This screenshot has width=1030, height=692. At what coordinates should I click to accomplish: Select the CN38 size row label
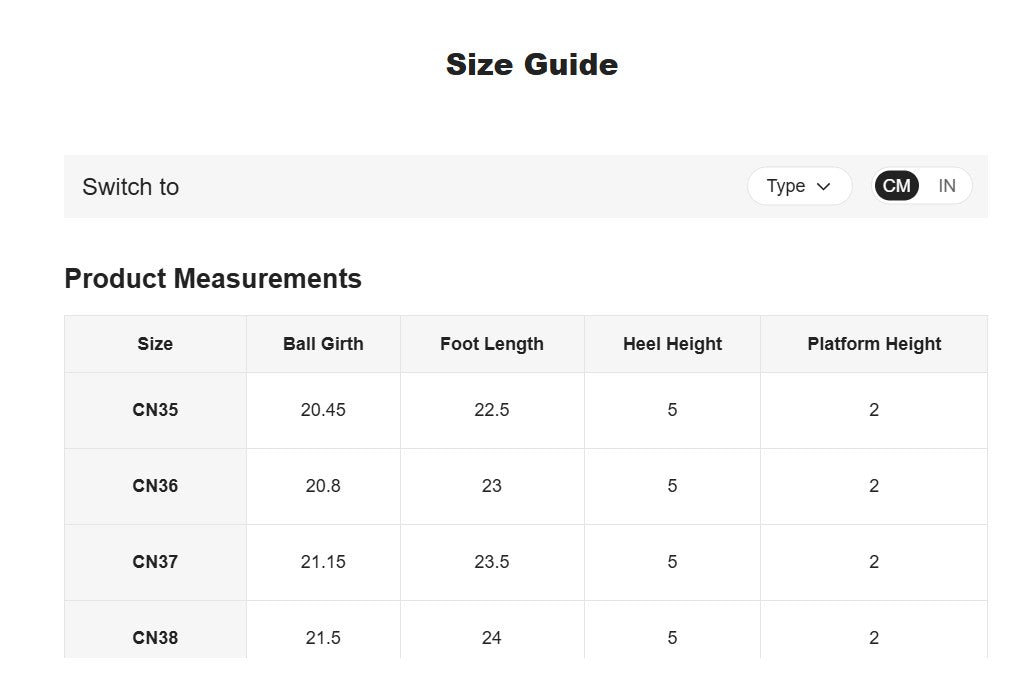(x=155, y=637)
